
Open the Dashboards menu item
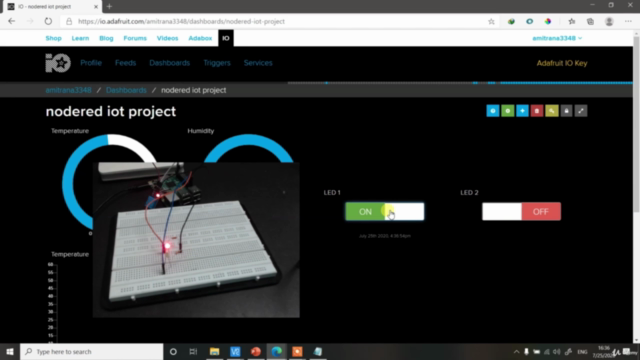point(169,63)
